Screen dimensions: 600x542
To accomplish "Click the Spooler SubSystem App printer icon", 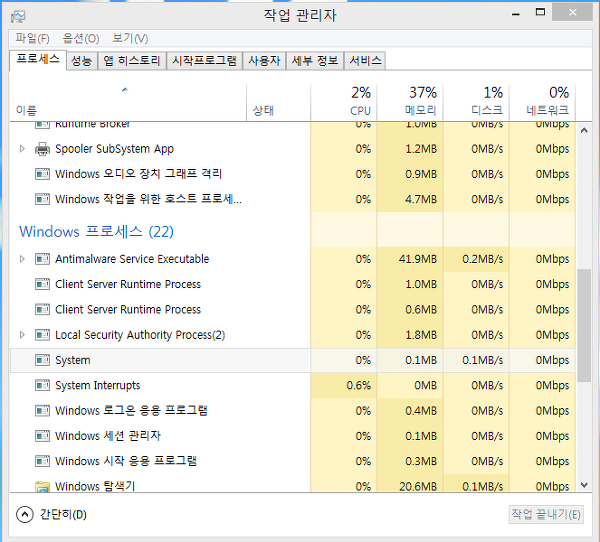I will 42,149.
